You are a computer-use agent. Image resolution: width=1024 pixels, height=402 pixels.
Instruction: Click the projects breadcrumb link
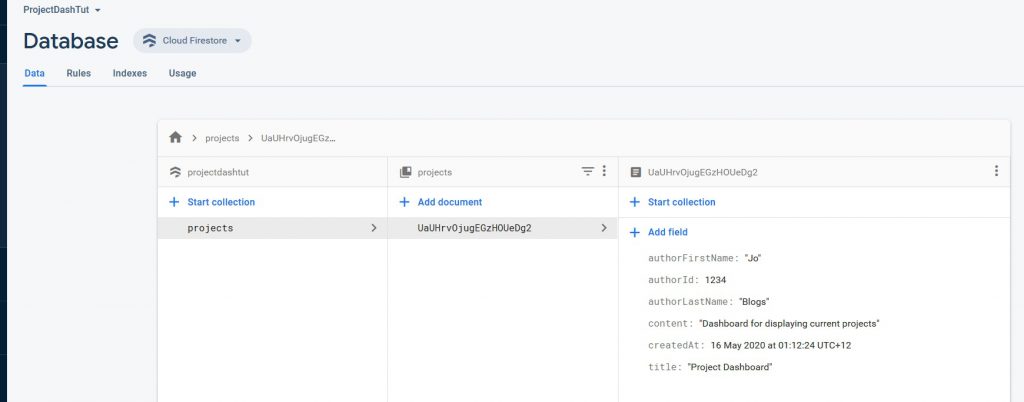(x=222, y=138)
